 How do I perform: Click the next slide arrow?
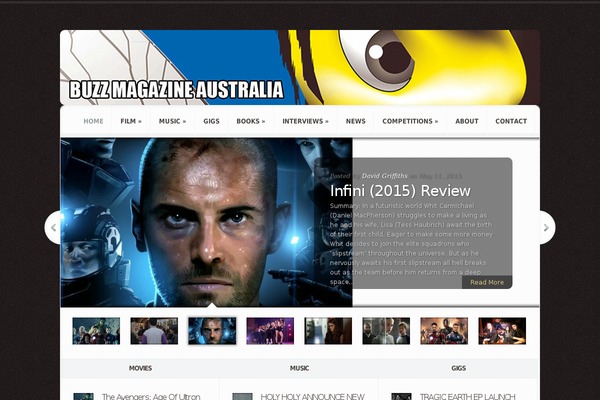547,227
